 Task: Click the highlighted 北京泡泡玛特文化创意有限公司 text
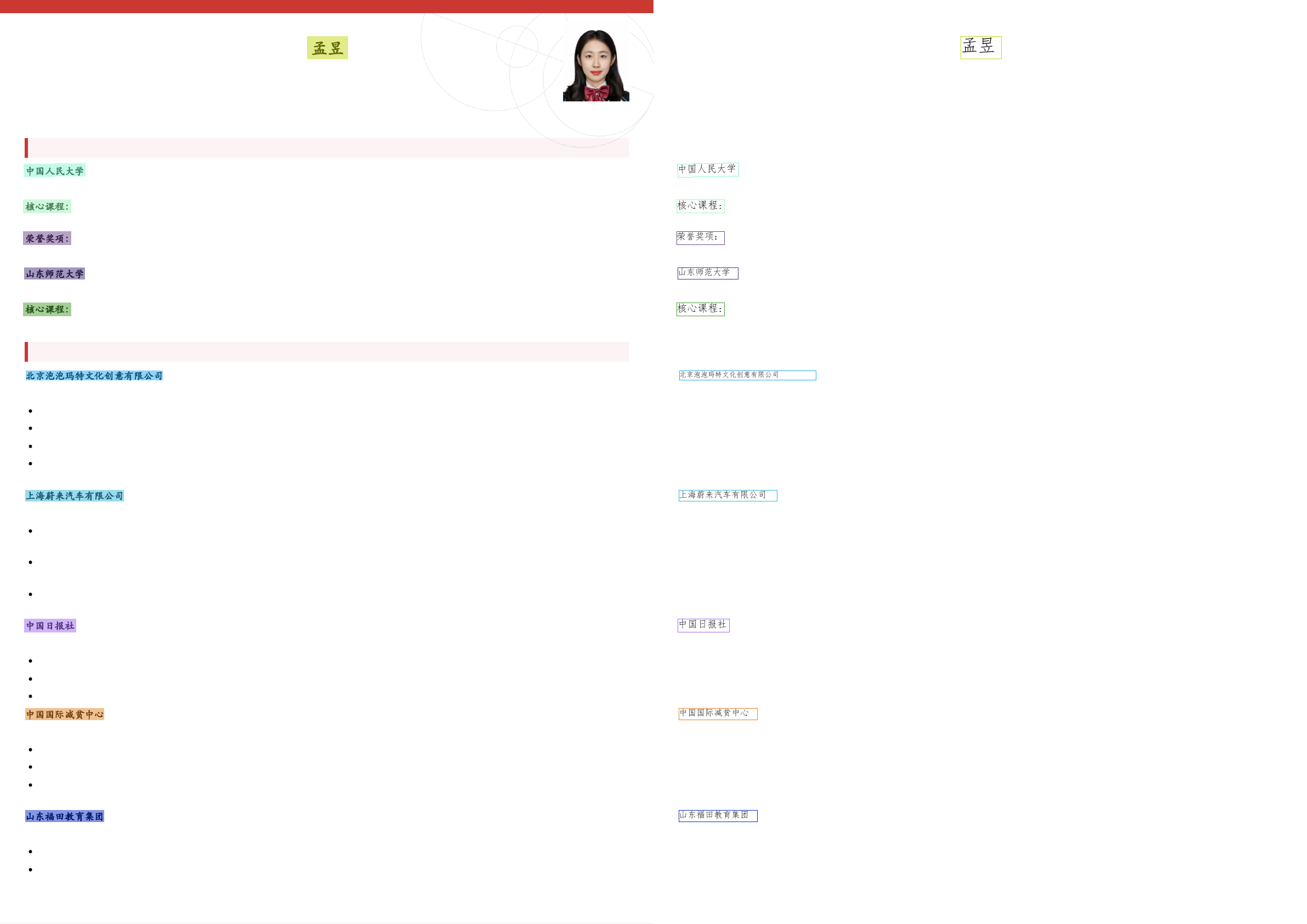pyautogui.click(x=94, y=375)
